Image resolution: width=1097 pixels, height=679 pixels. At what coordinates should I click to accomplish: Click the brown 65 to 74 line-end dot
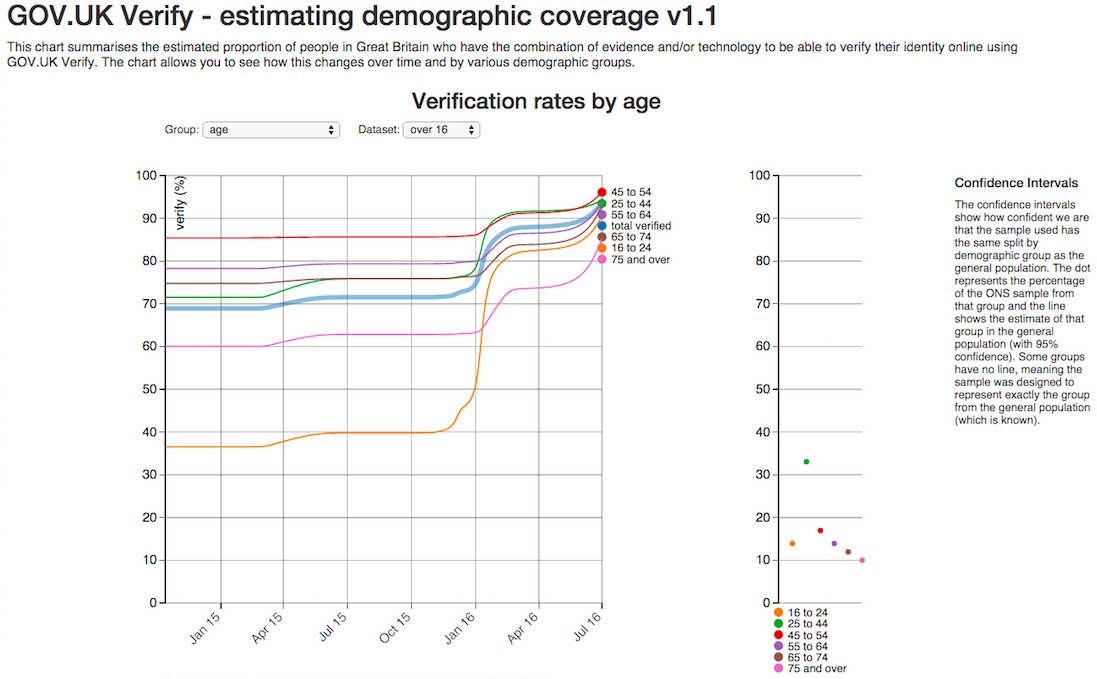pyautogui.click(x=602, y=237)
